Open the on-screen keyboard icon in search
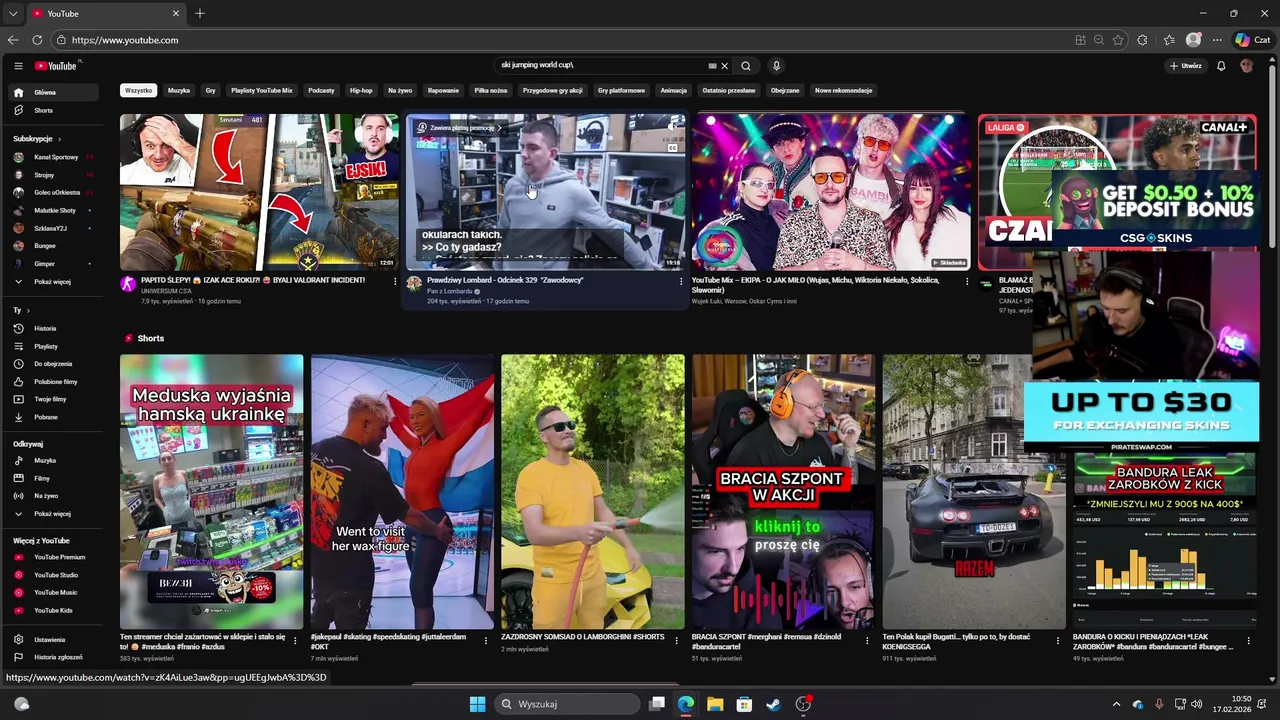1280x720 pixels. click(x=712, y=66)
